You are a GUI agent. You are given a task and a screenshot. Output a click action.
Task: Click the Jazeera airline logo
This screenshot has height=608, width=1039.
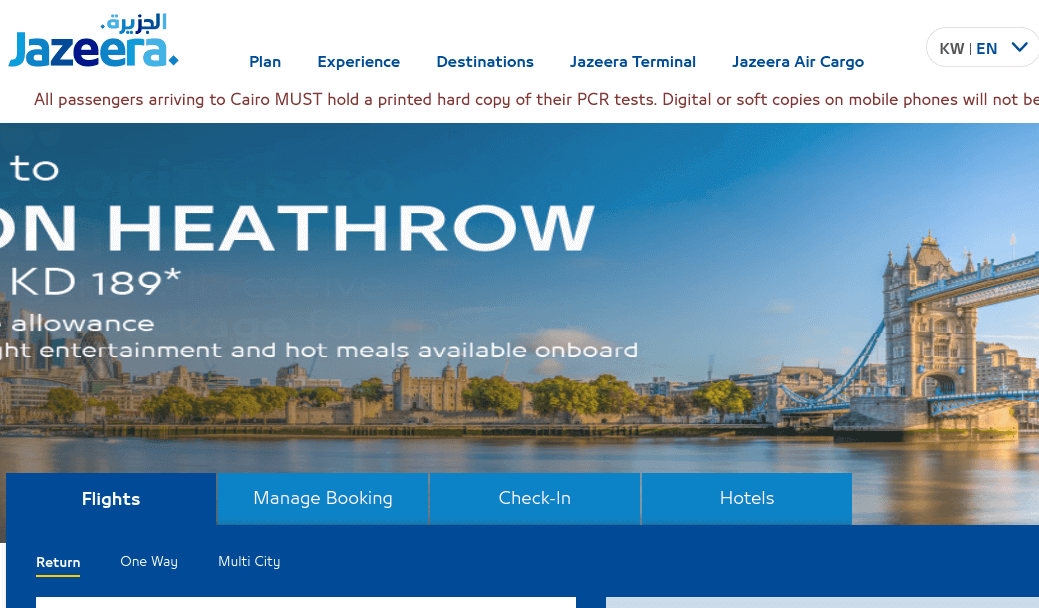tap(93, 42)
